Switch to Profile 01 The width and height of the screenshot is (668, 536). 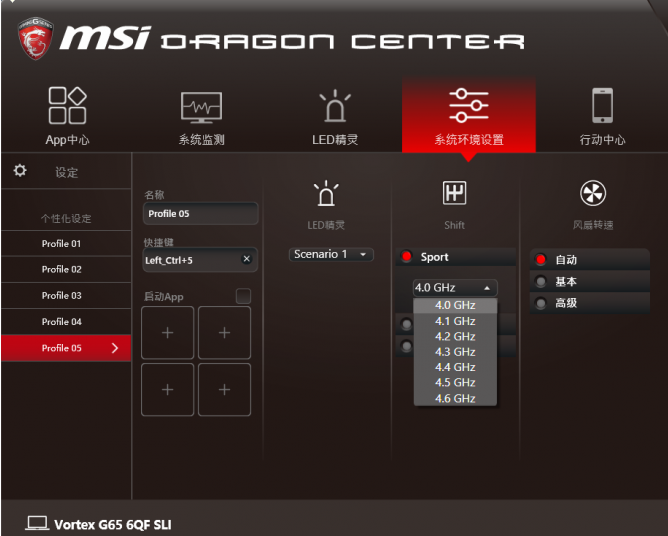click(66, 244)
